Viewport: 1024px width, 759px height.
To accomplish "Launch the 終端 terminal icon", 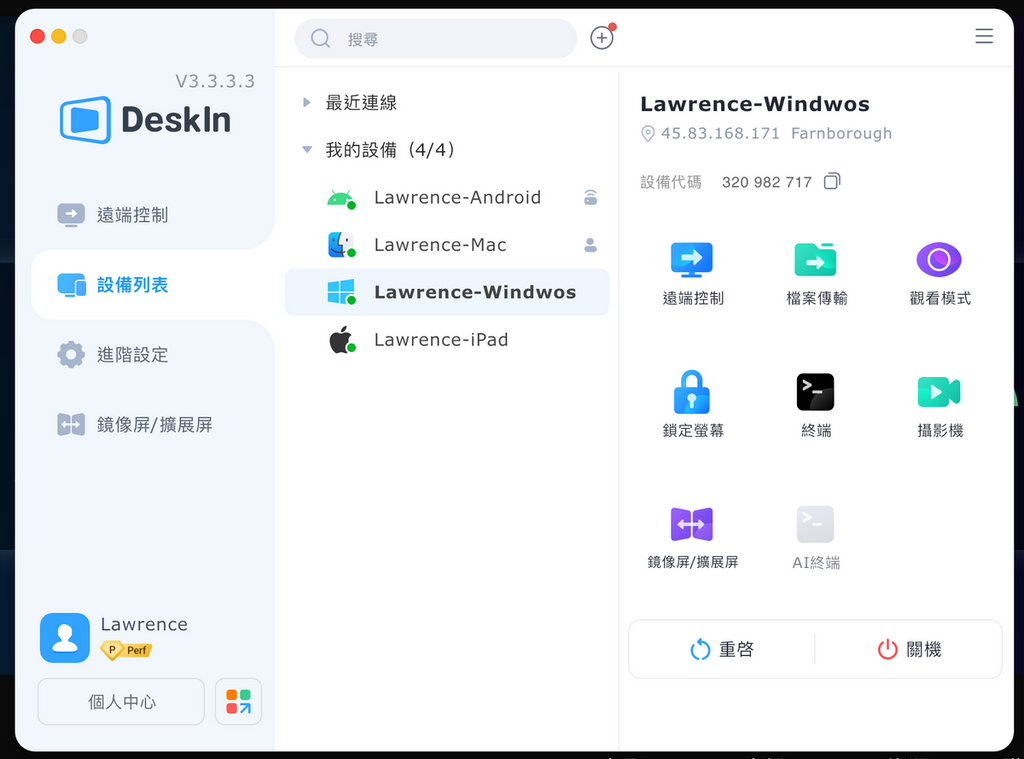I will 815,392.
